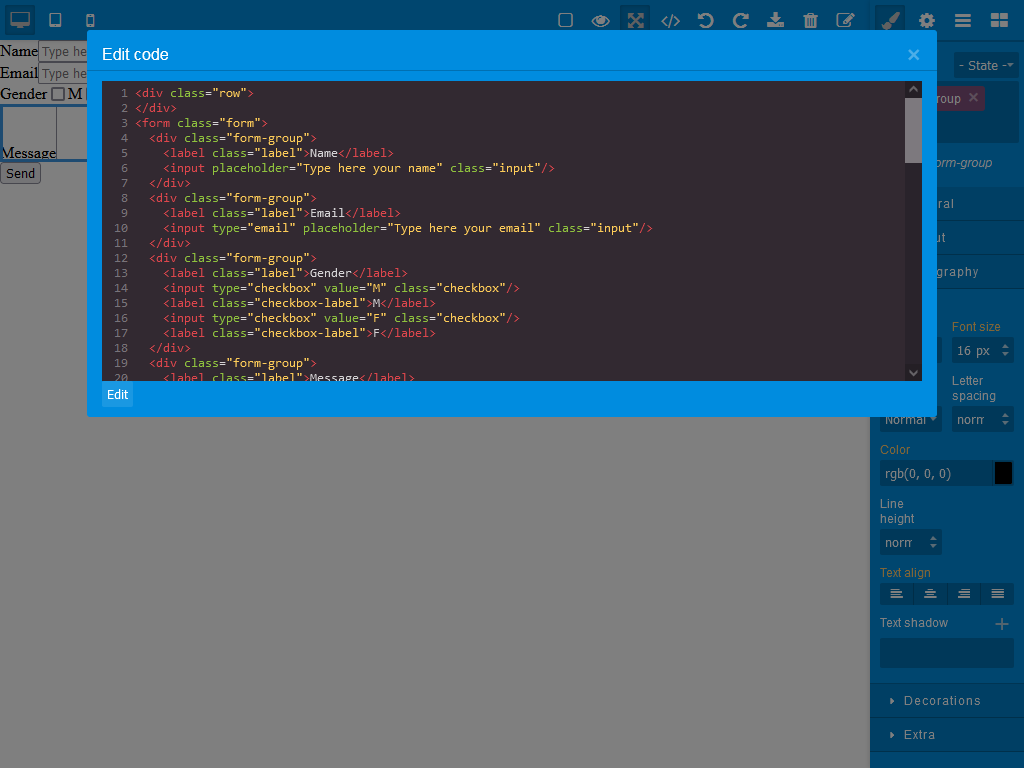Click the Send button
The width and height of the screenshot is (1024, 768).
[20, 173]
